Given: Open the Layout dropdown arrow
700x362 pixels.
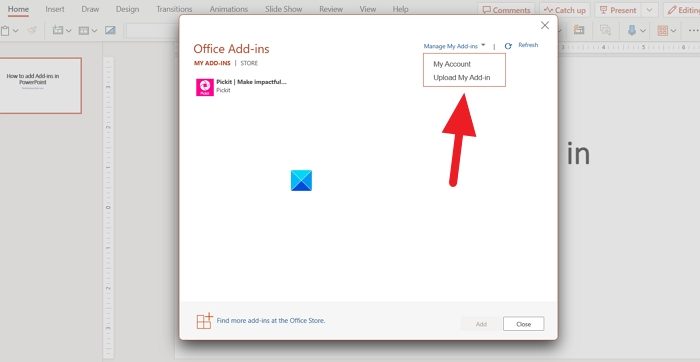Looking at the screenshot, I should pyautogui.click(x=95, y=31).
